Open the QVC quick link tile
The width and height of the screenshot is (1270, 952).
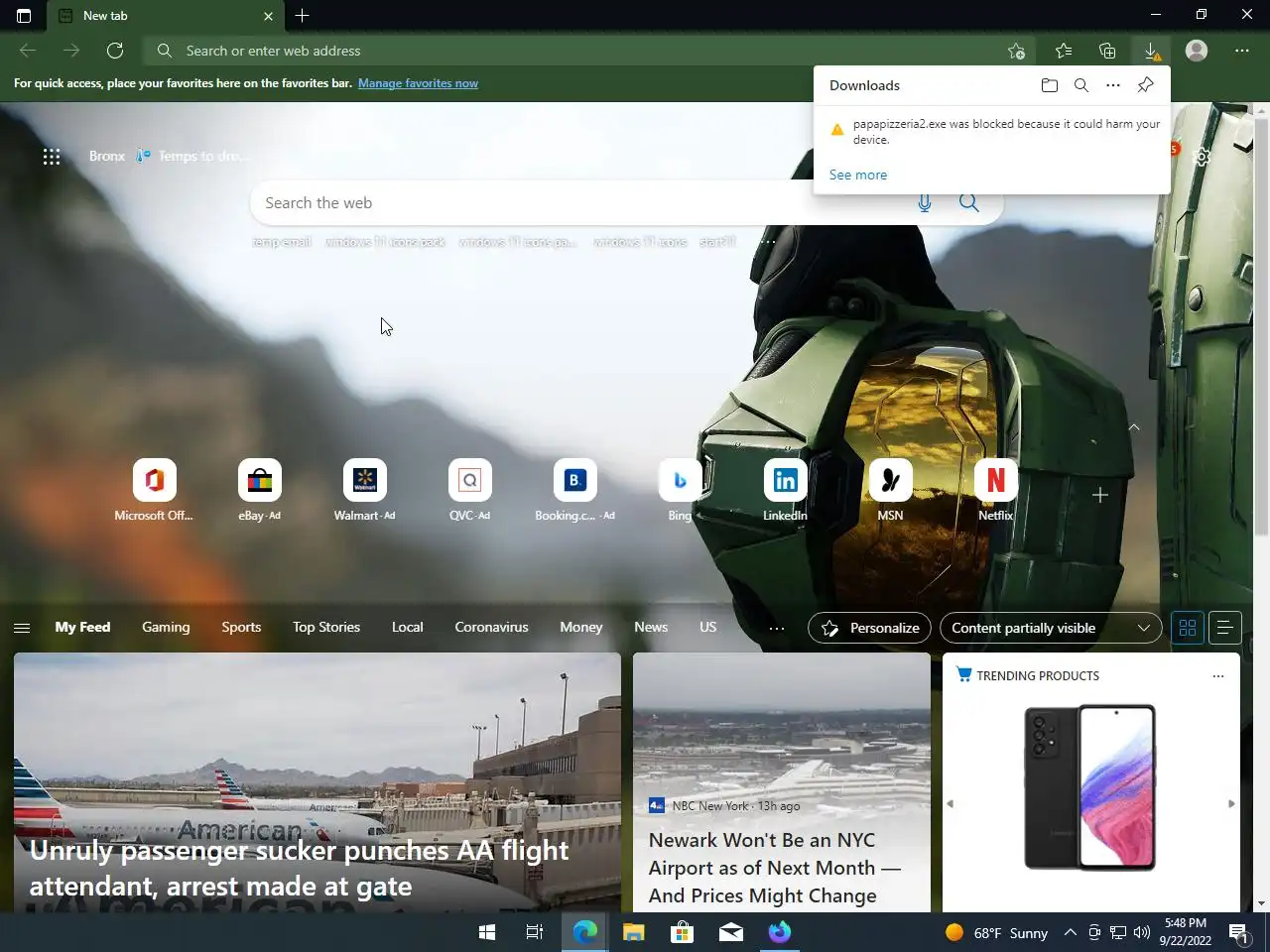(x=469, y=491)
